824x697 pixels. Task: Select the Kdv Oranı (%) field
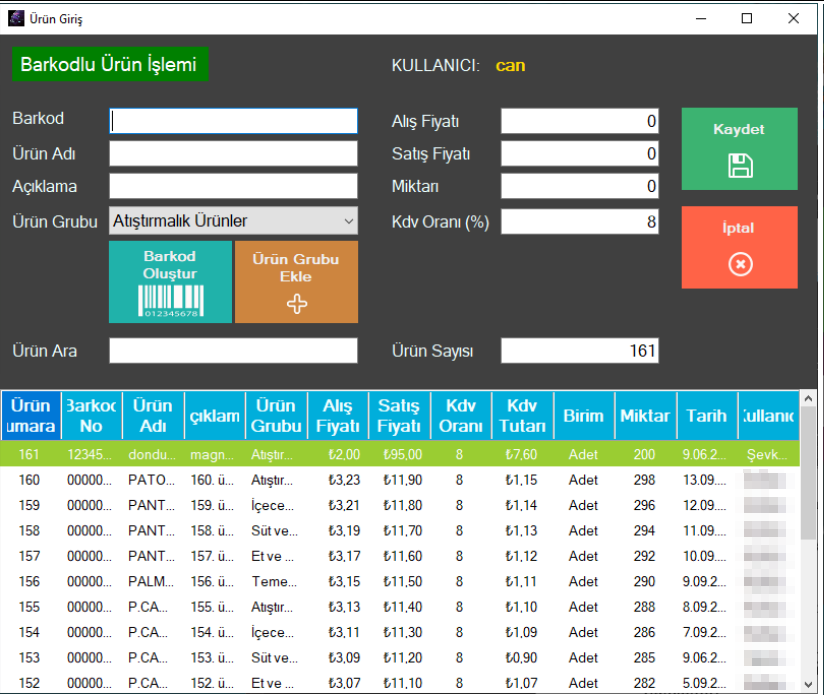tap(579, 221)
